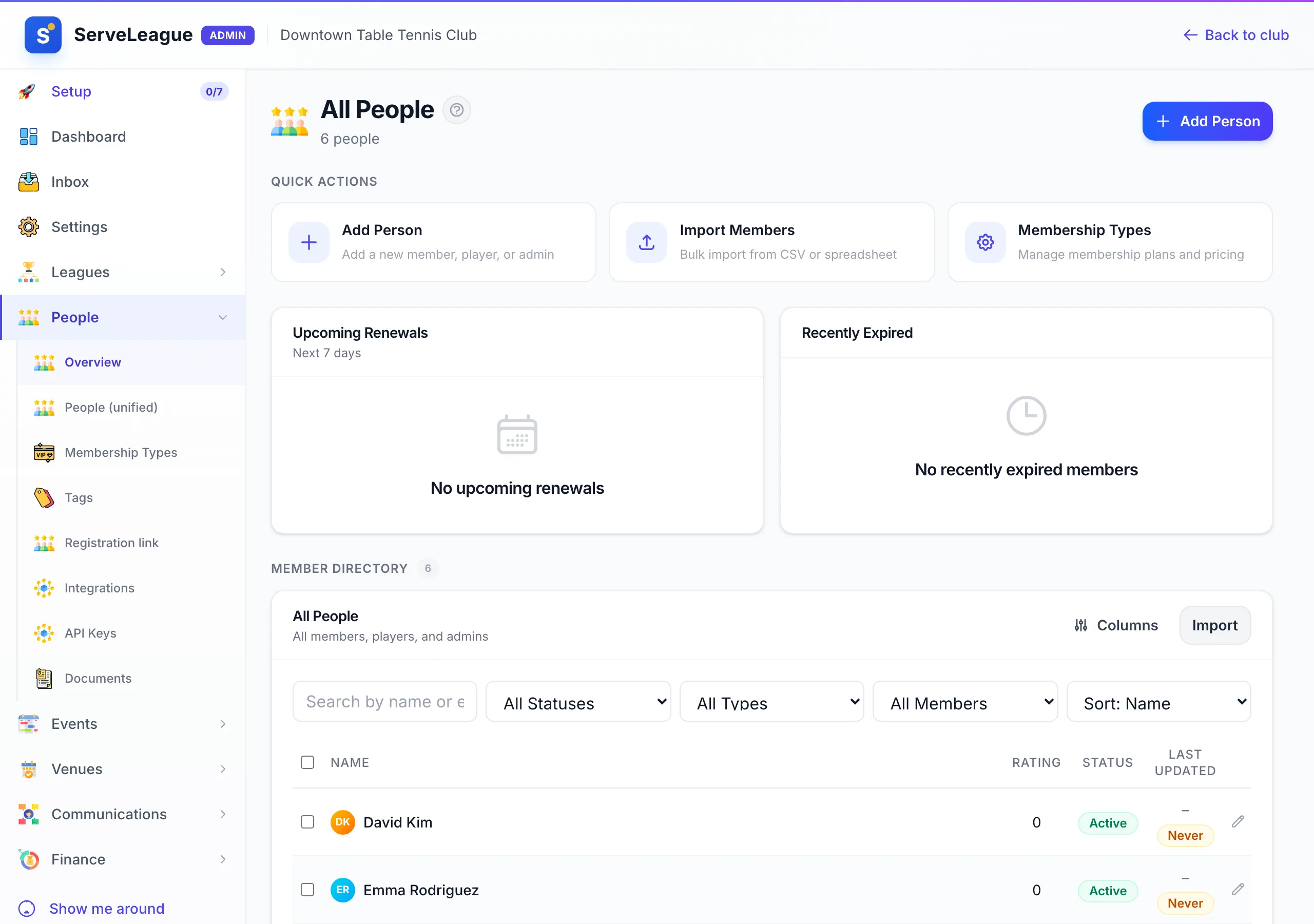Image resolution: width=1314 pixels, height=924 pixels.
Task: Expand the Events chevron
Action: tap(223, 724)
